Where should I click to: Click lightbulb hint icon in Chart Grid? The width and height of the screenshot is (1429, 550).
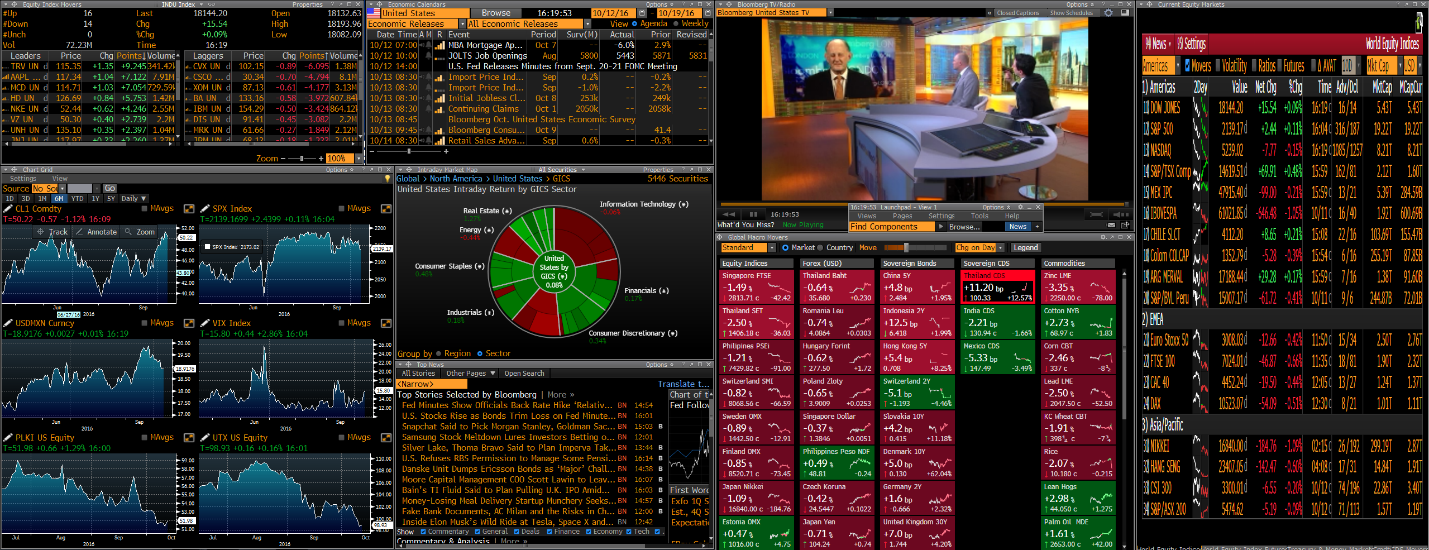coord(387,178)
